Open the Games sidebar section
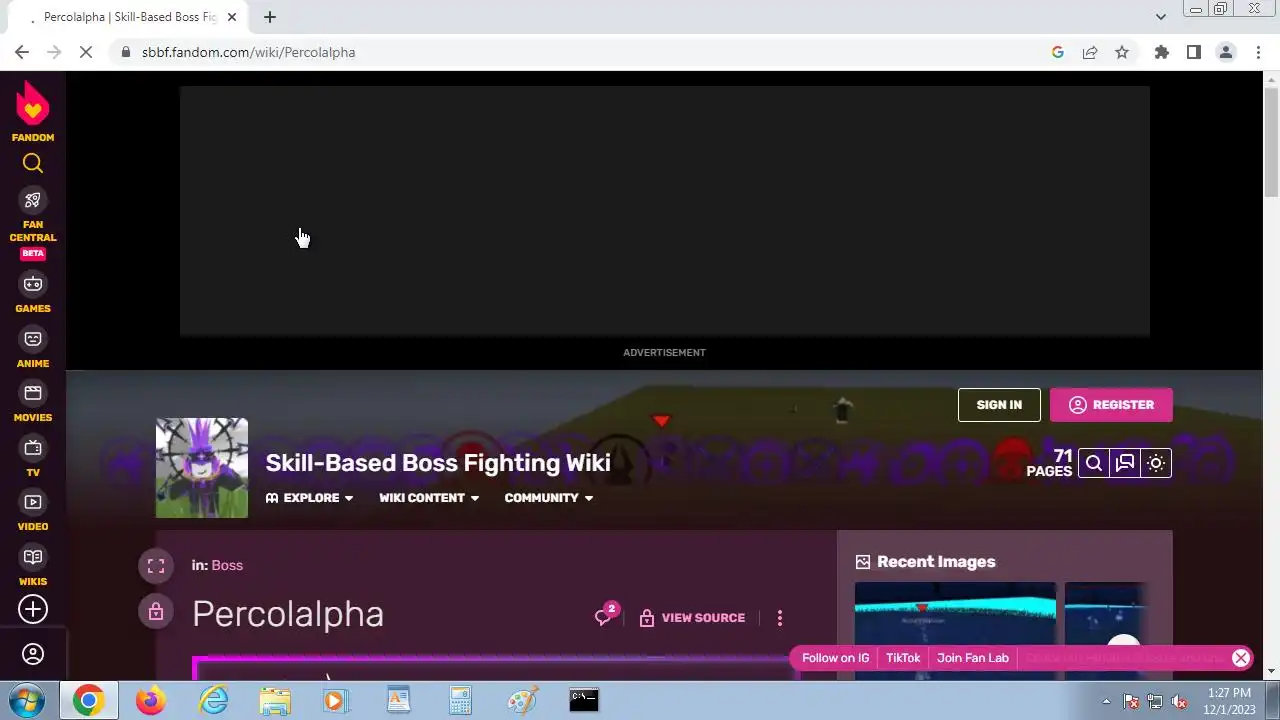This screenshot has height=720, width=1280. 33,293
